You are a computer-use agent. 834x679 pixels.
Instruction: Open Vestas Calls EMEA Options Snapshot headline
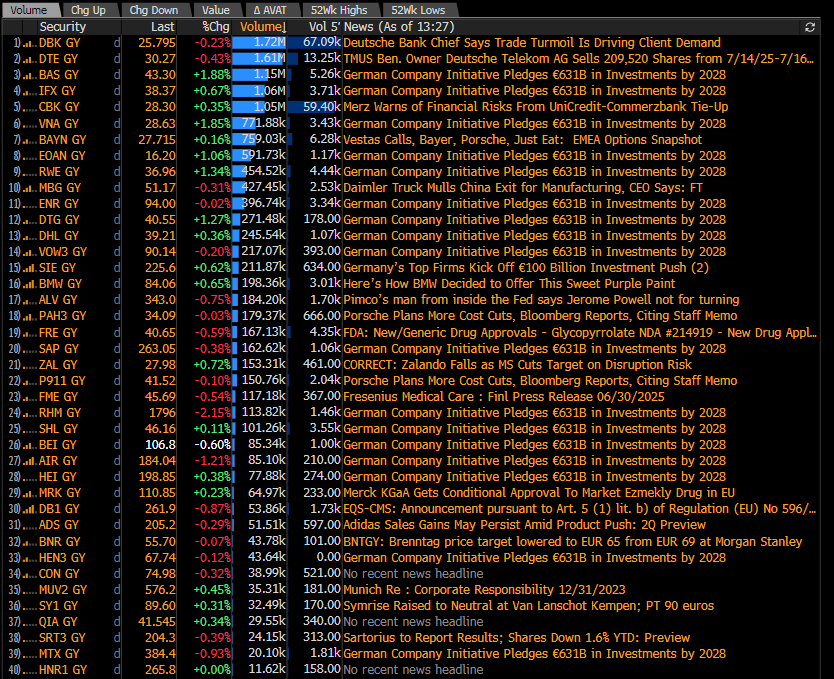(522, 140)
